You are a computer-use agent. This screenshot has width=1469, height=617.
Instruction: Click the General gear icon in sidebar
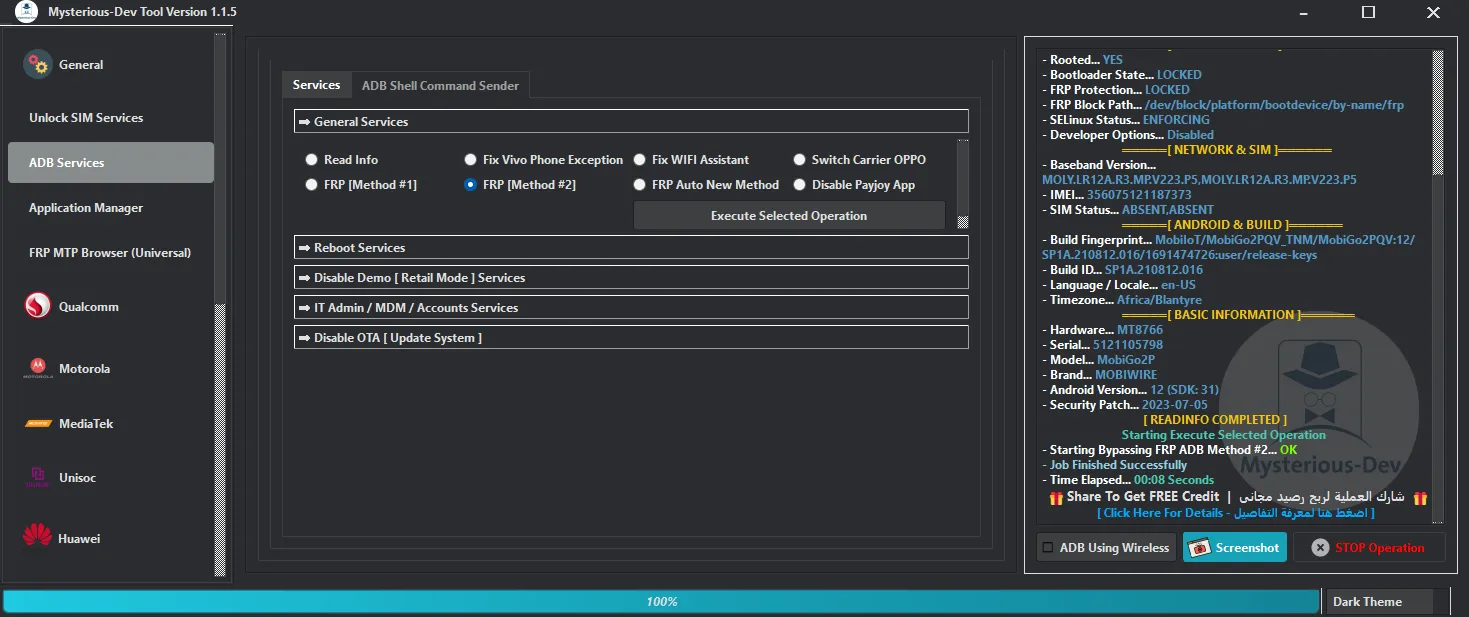click(38, 65)
